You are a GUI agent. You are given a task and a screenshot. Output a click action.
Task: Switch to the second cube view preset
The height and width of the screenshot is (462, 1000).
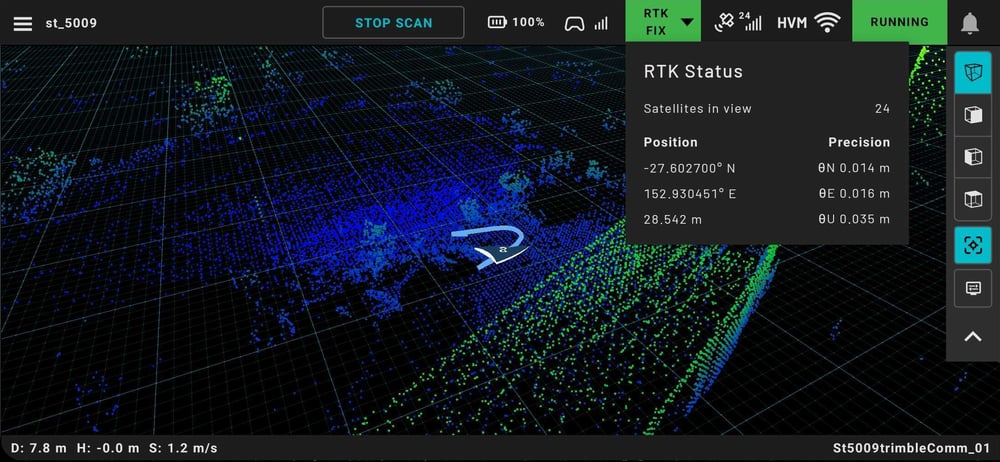click(972, 115)
